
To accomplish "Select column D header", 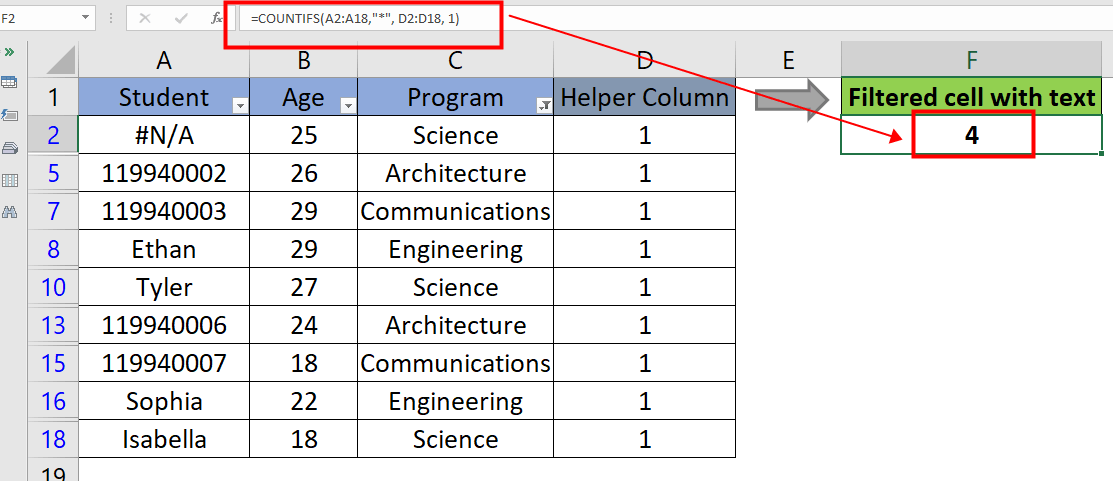I will point(644,60).
